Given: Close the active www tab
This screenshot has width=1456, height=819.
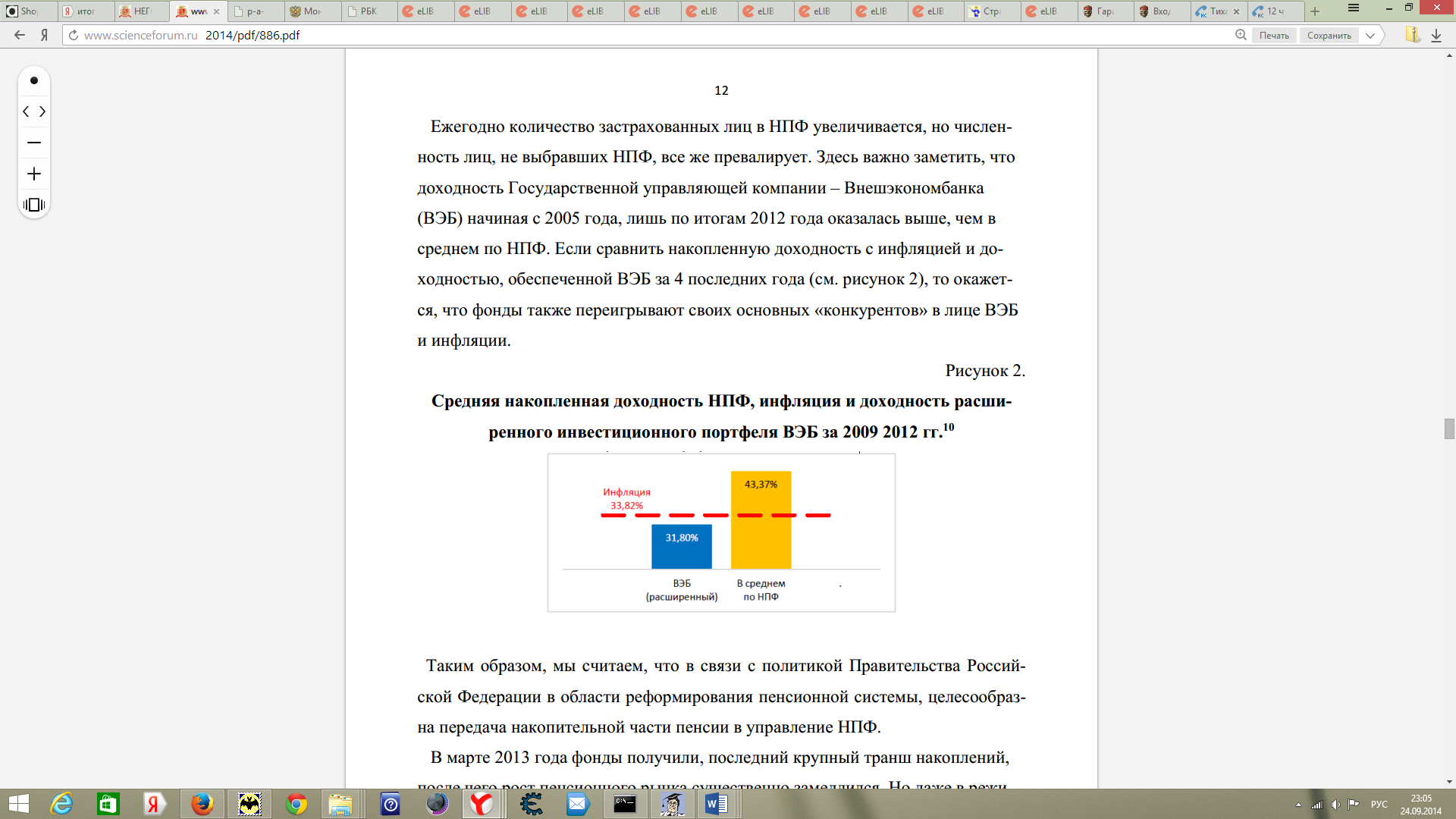Looking at the screenshot, I should (x=216, y=11).
